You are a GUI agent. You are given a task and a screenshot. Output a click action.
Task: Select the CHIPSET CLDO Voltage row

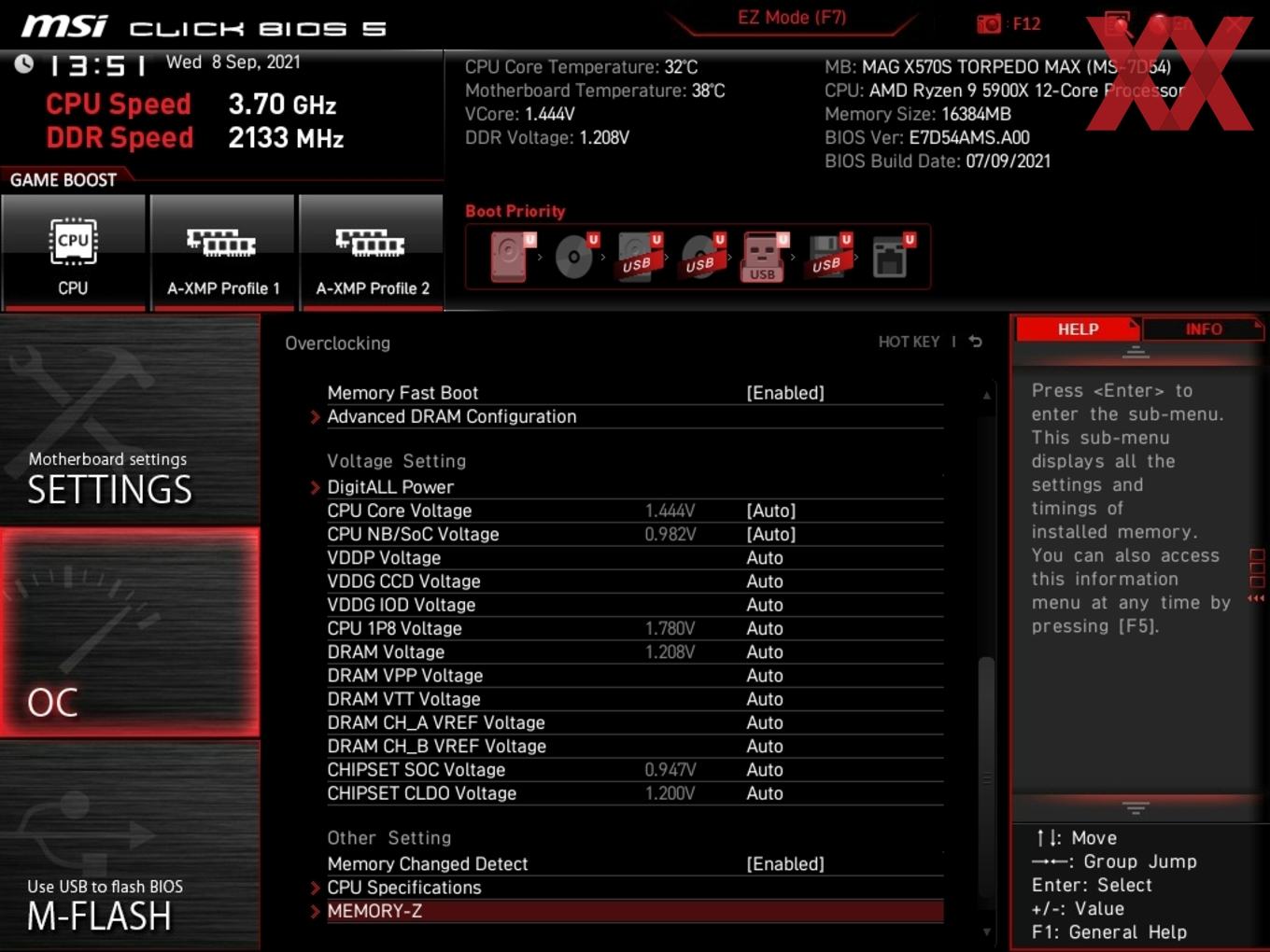point(635,793)
